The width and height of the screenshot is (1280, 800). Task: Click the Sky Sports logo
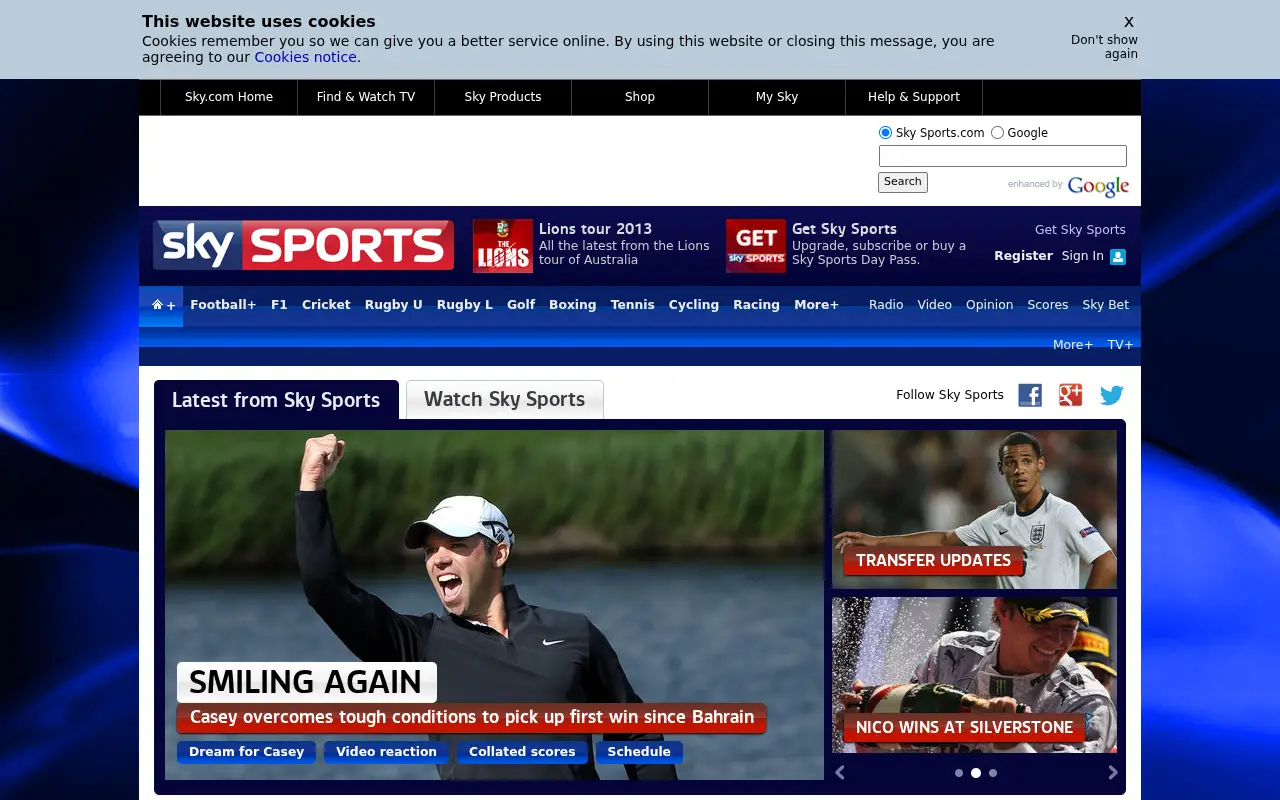[303, 245]
